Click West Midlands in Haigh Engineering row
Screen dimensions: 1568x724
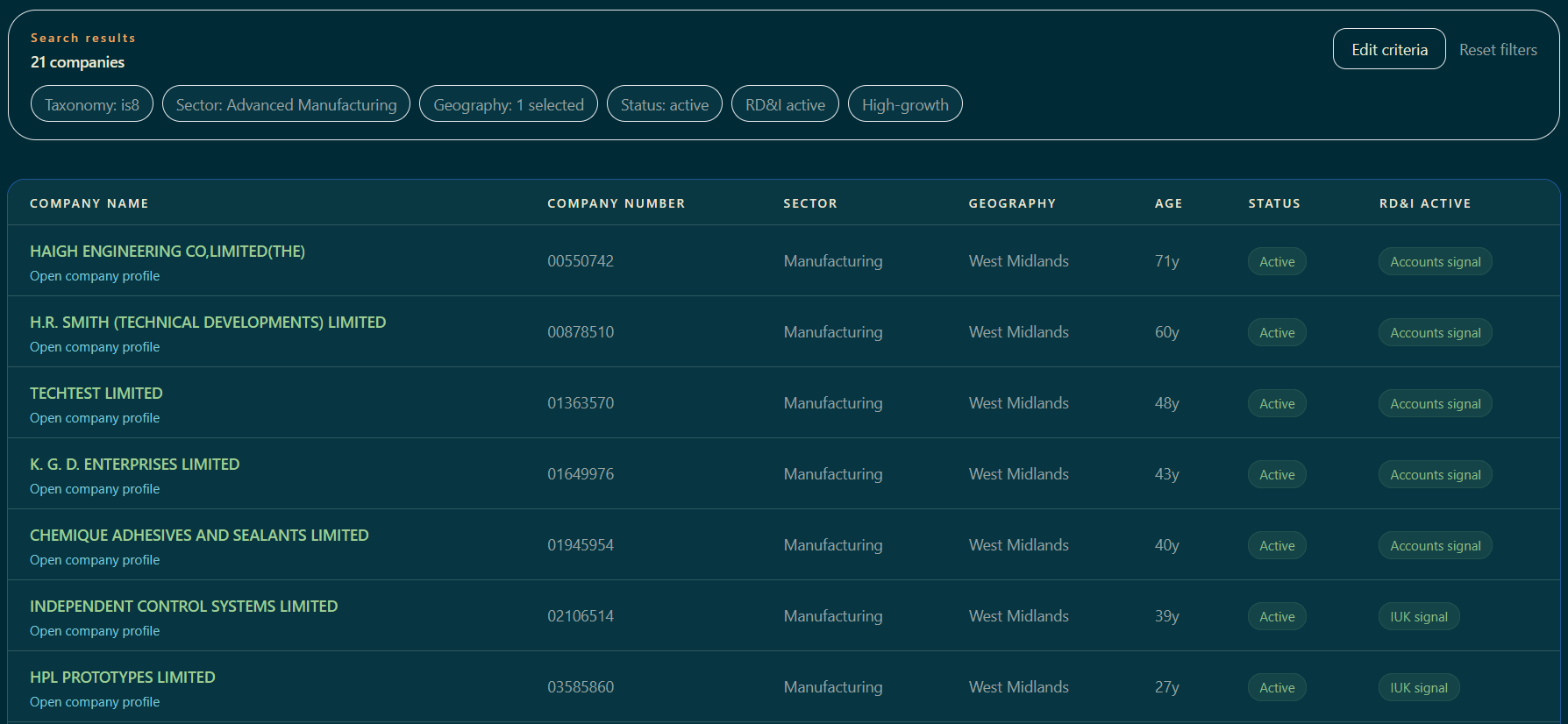(x=1019, y=261)
